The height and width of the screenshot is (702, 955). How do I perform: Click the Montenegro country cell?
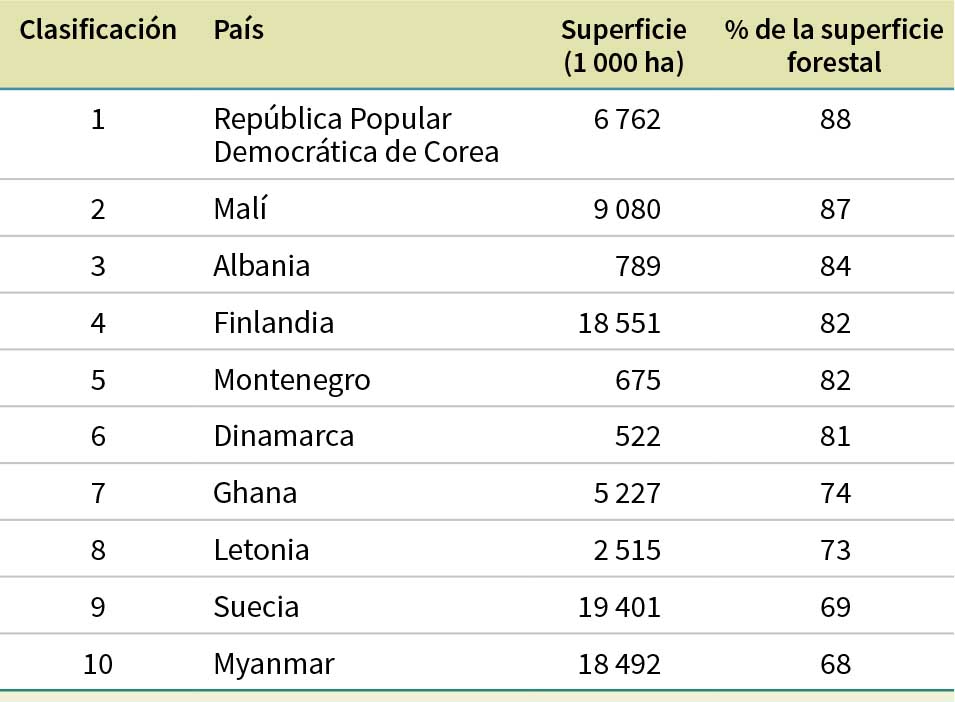pyautogui.click(x=291, y=380)
